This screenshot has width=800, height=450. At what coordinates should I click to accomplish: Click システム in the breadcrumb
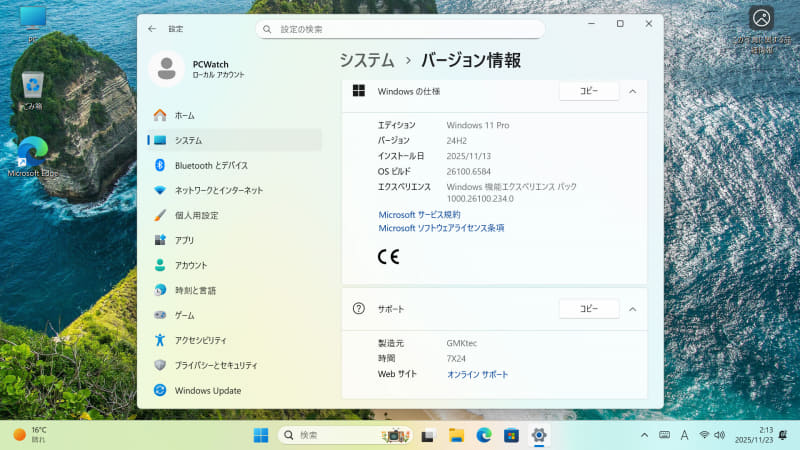pyautogui.click(x=367, y=60)
